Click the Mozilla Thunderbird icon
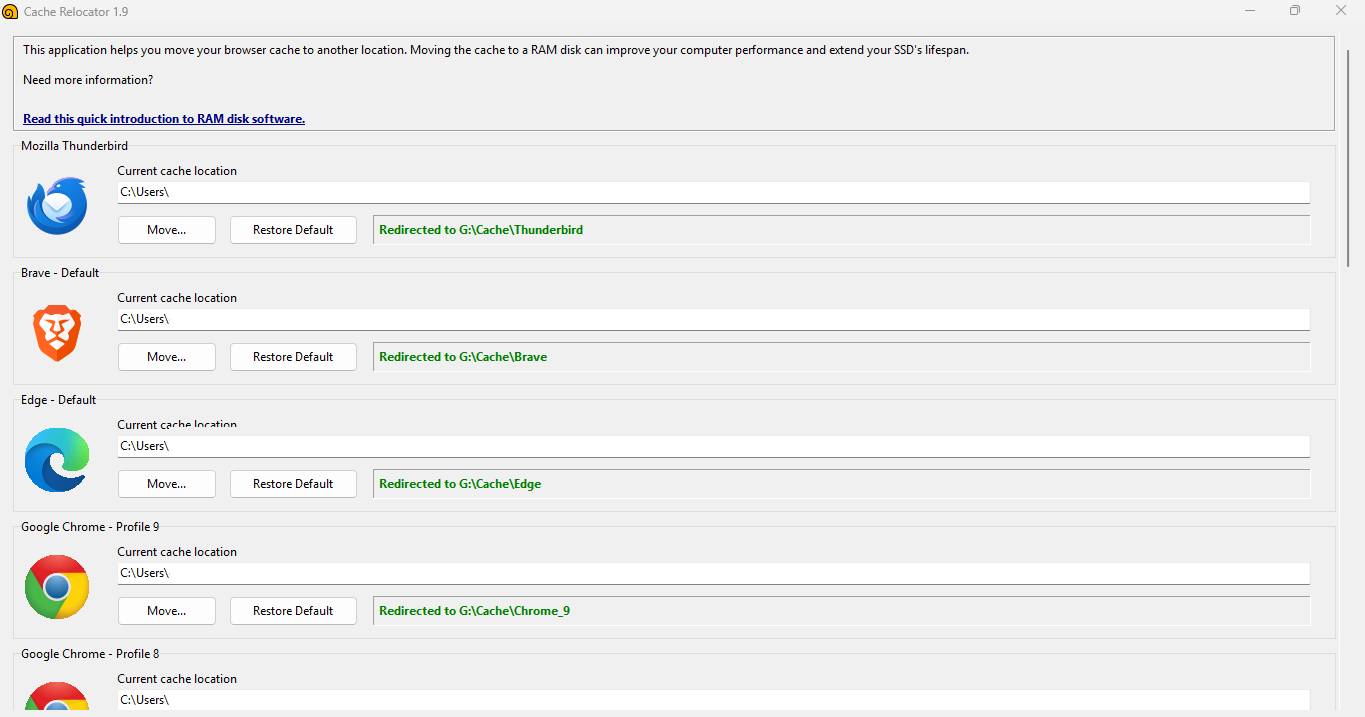This screenshot has height=717, width=1365. [57, 205]
